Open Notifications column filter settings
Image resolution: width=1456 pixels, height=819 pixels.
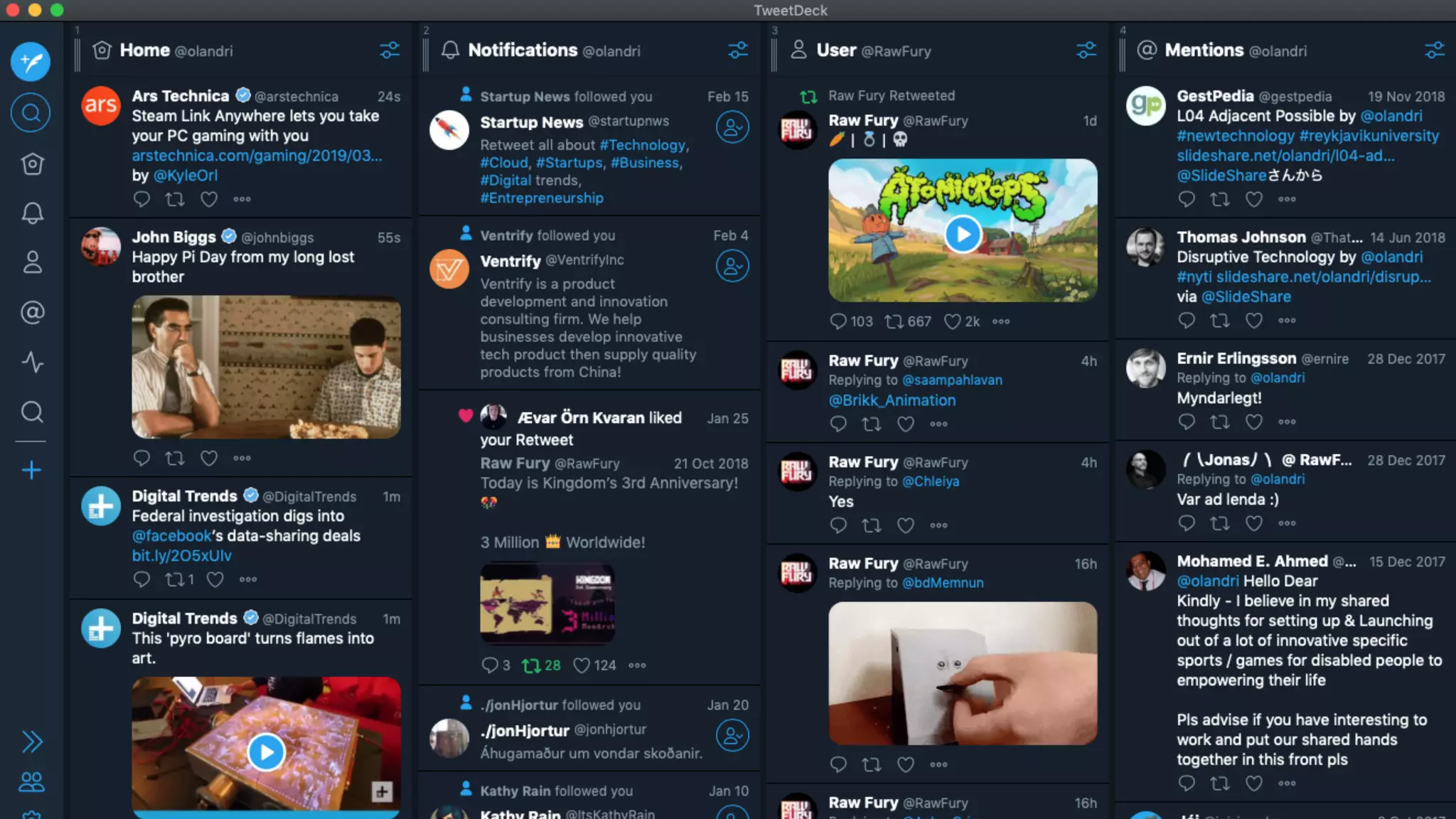click(x=738, y=50)
